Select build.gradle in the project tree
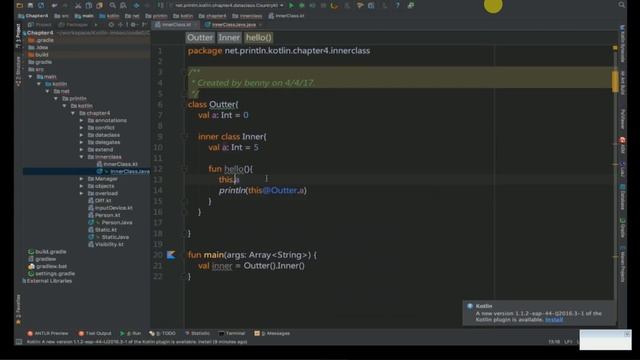 click(x=47, y=252)
